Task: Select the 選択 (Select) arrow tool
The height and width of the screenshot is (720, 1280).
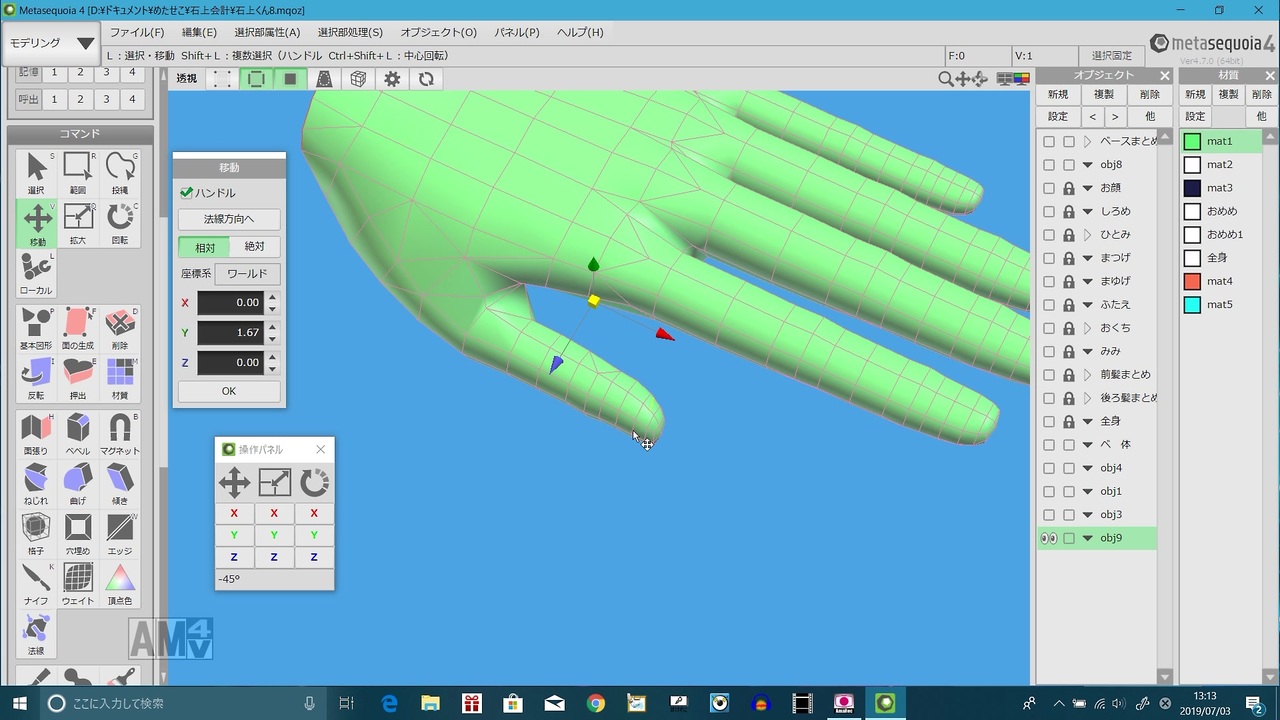Action: (36, 172)
